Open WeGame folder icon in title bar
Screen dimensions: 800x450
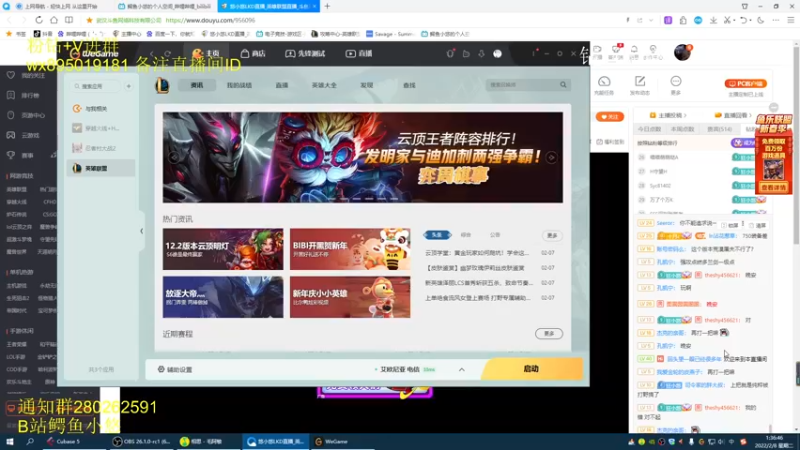(x=466, y=54)
